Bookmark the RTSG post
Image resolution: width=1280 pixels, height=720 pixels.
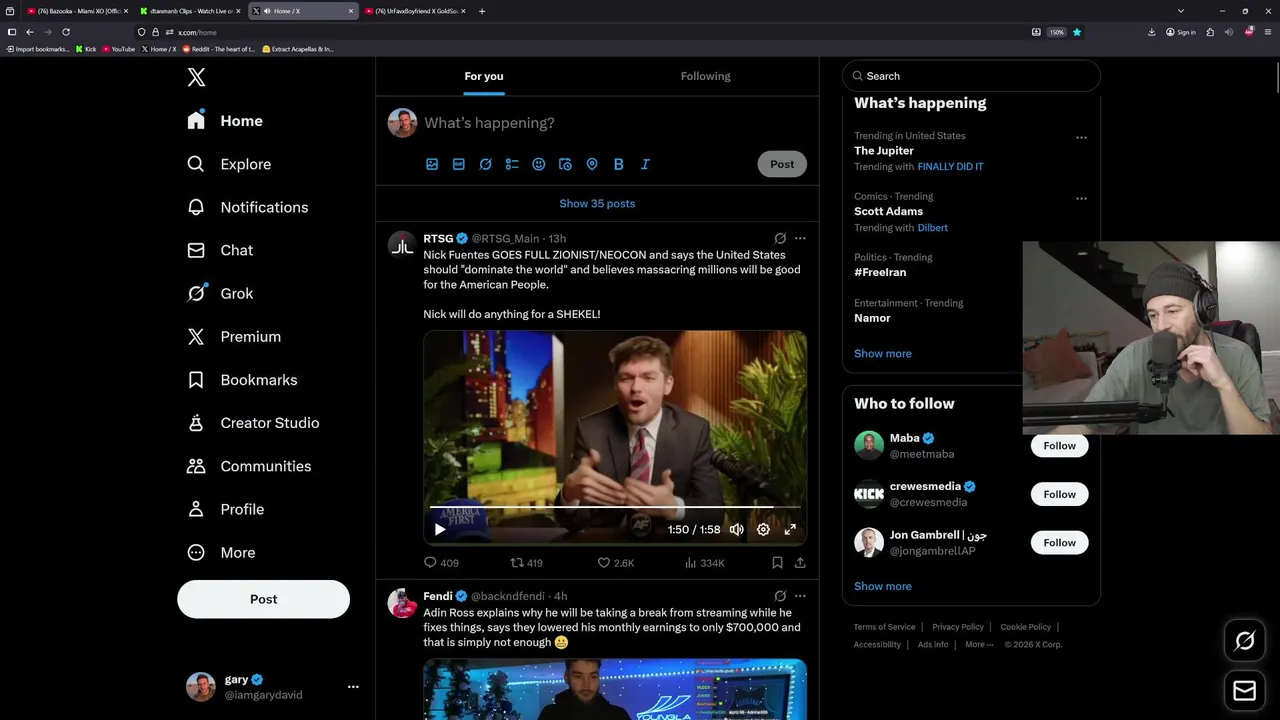pos(777,563)
